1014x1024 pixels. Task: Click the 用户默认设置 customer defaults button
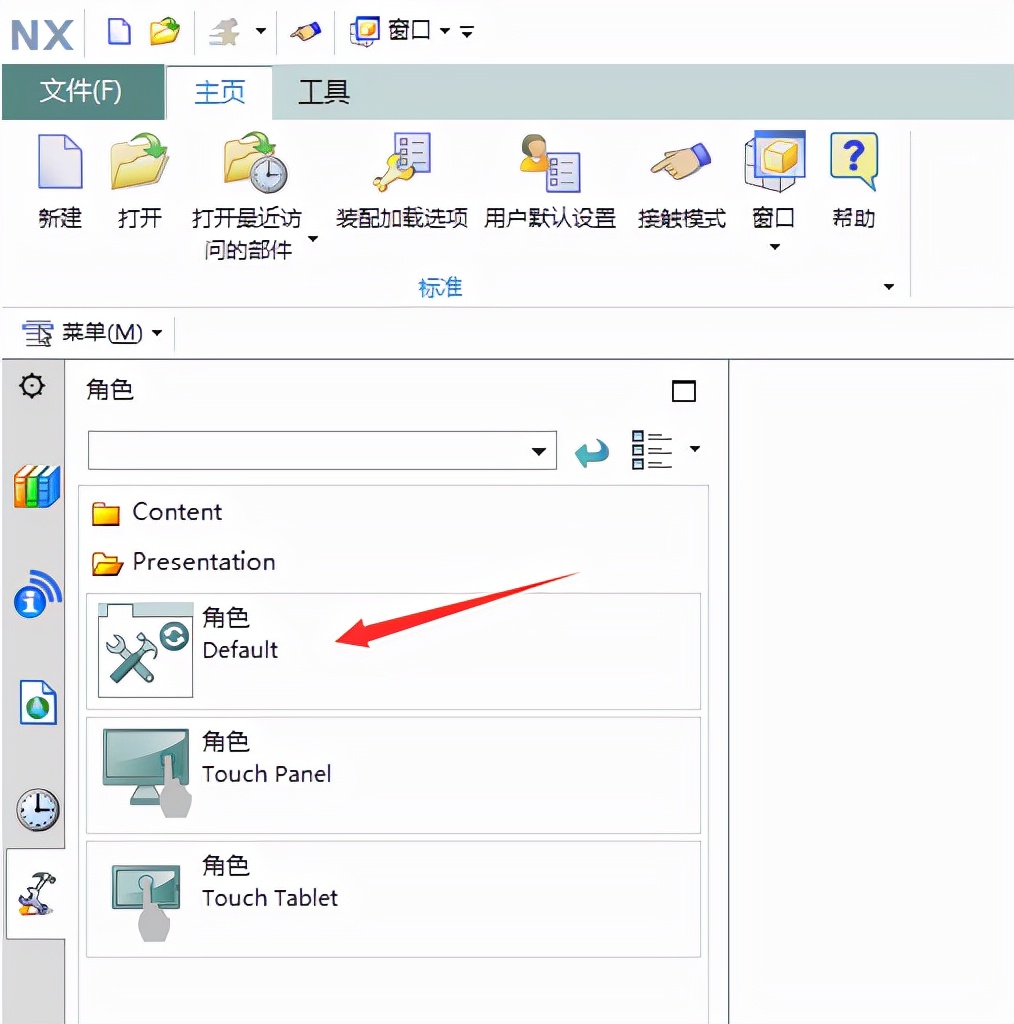click(x=550, y=180)
